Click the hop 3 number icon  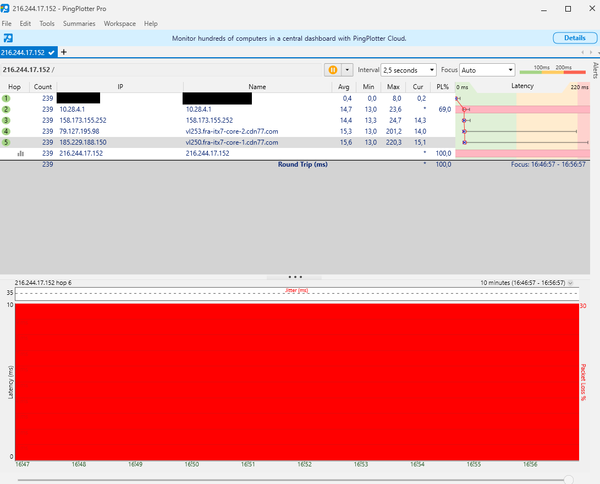tap(6, 120)
